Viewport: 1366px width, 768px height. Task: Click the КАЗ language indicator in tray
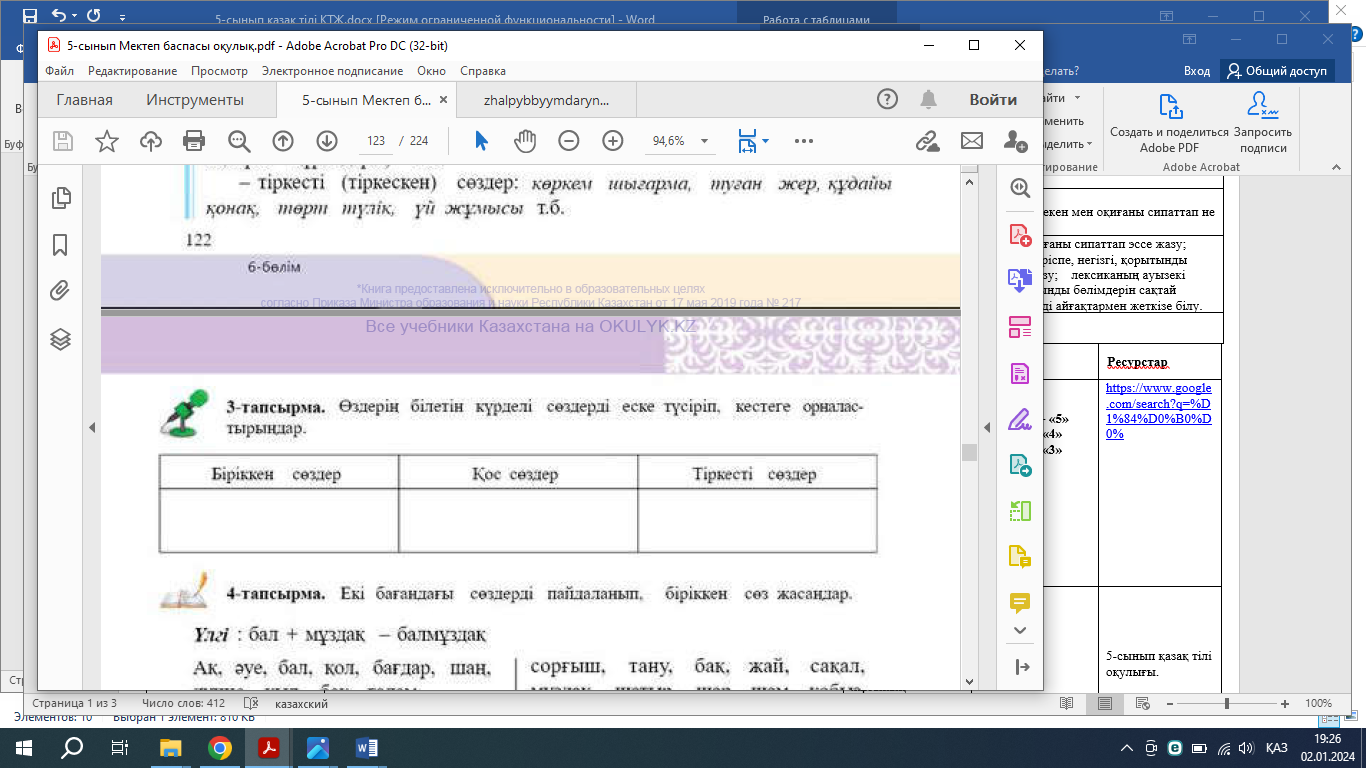point(1276,747)
